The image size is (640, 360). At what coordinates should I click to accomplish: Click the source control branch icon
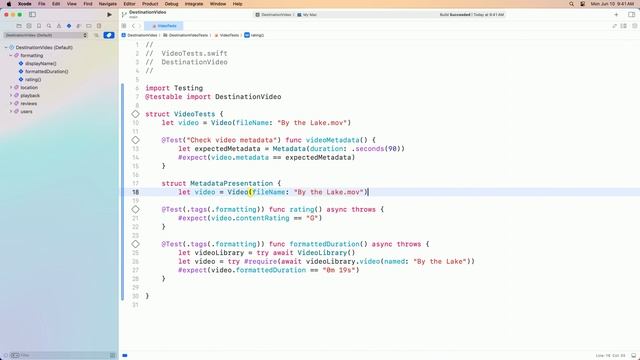(124, 14)
